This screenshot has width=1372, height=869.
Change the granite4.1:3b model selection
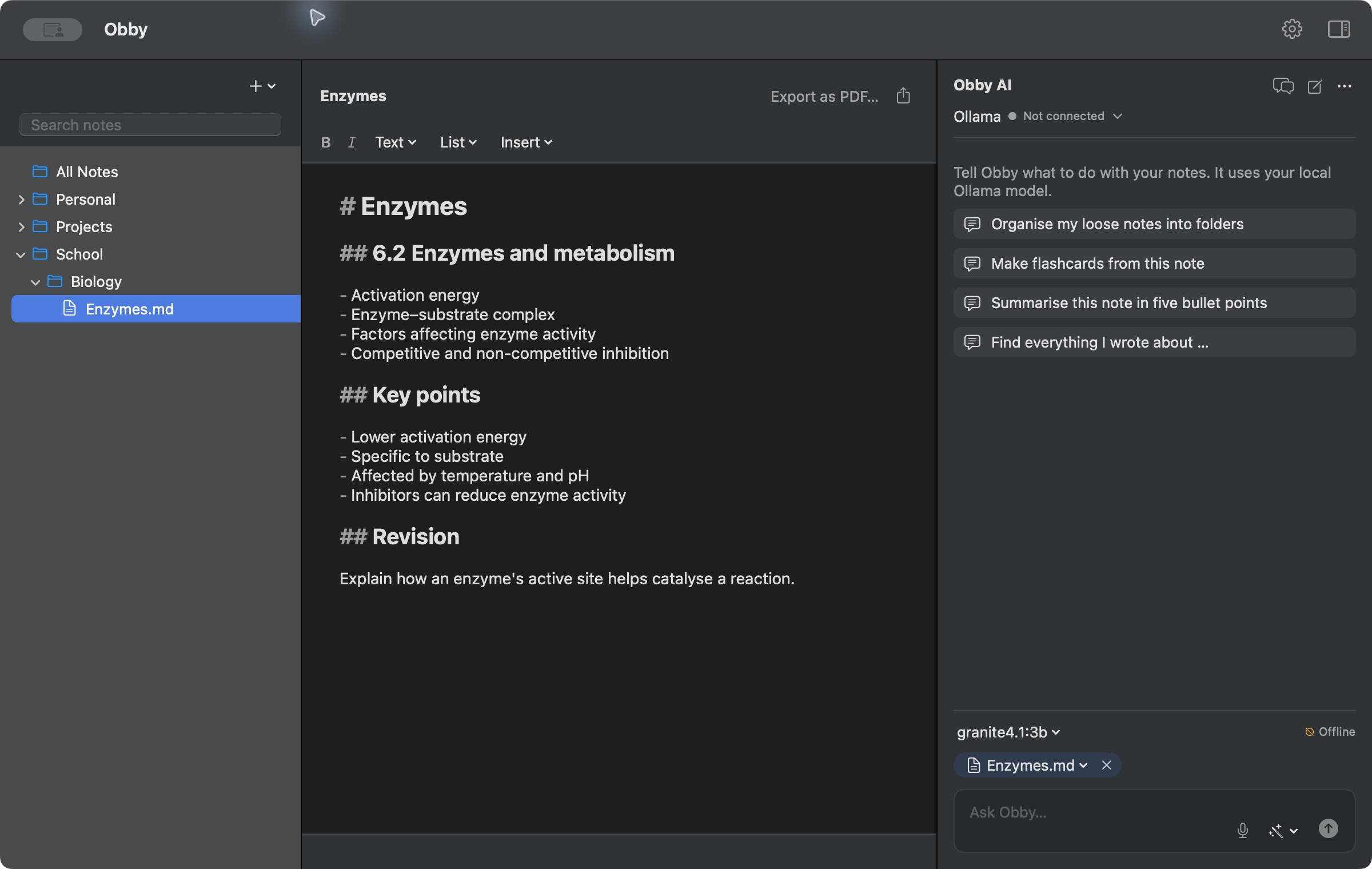1008,732
